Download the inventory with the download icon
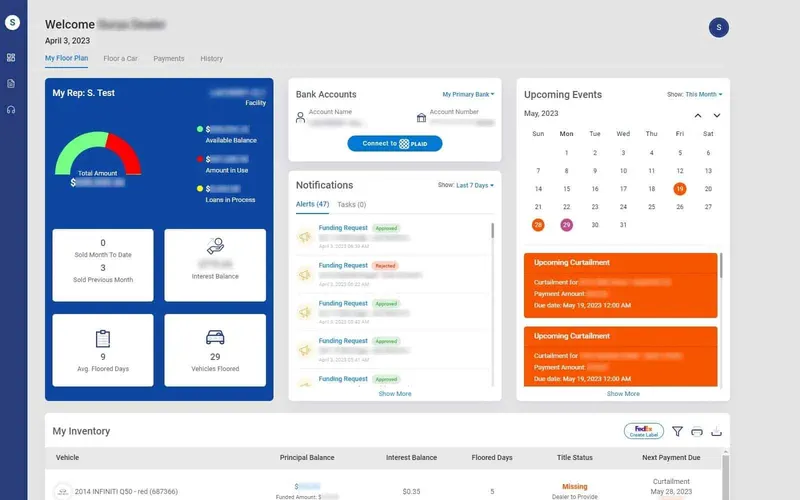 click(716, 432)
